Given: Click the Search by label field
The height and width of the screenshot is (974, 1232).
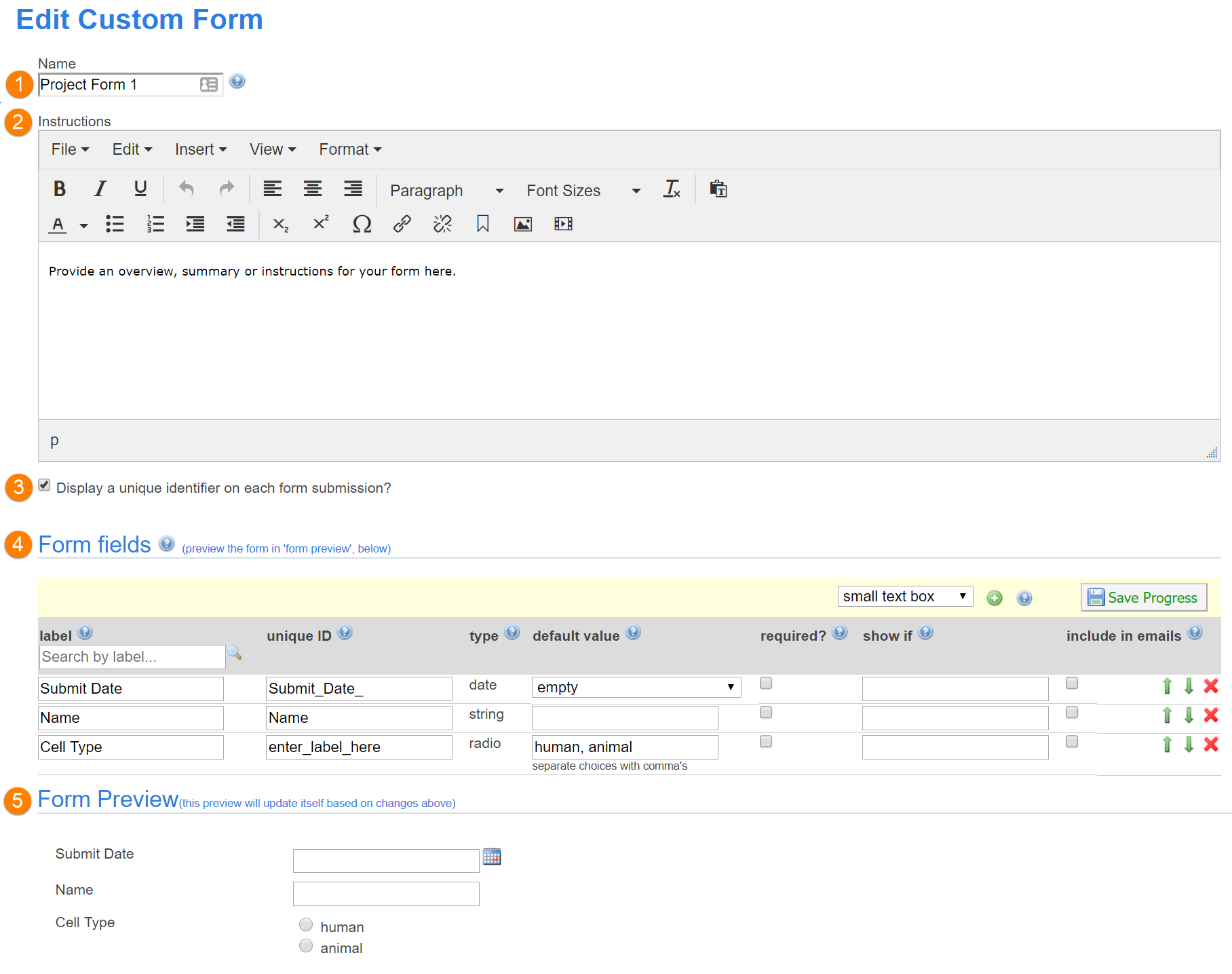Looking at the screenshot, I should pyautogui.click(x=132, y=657).
